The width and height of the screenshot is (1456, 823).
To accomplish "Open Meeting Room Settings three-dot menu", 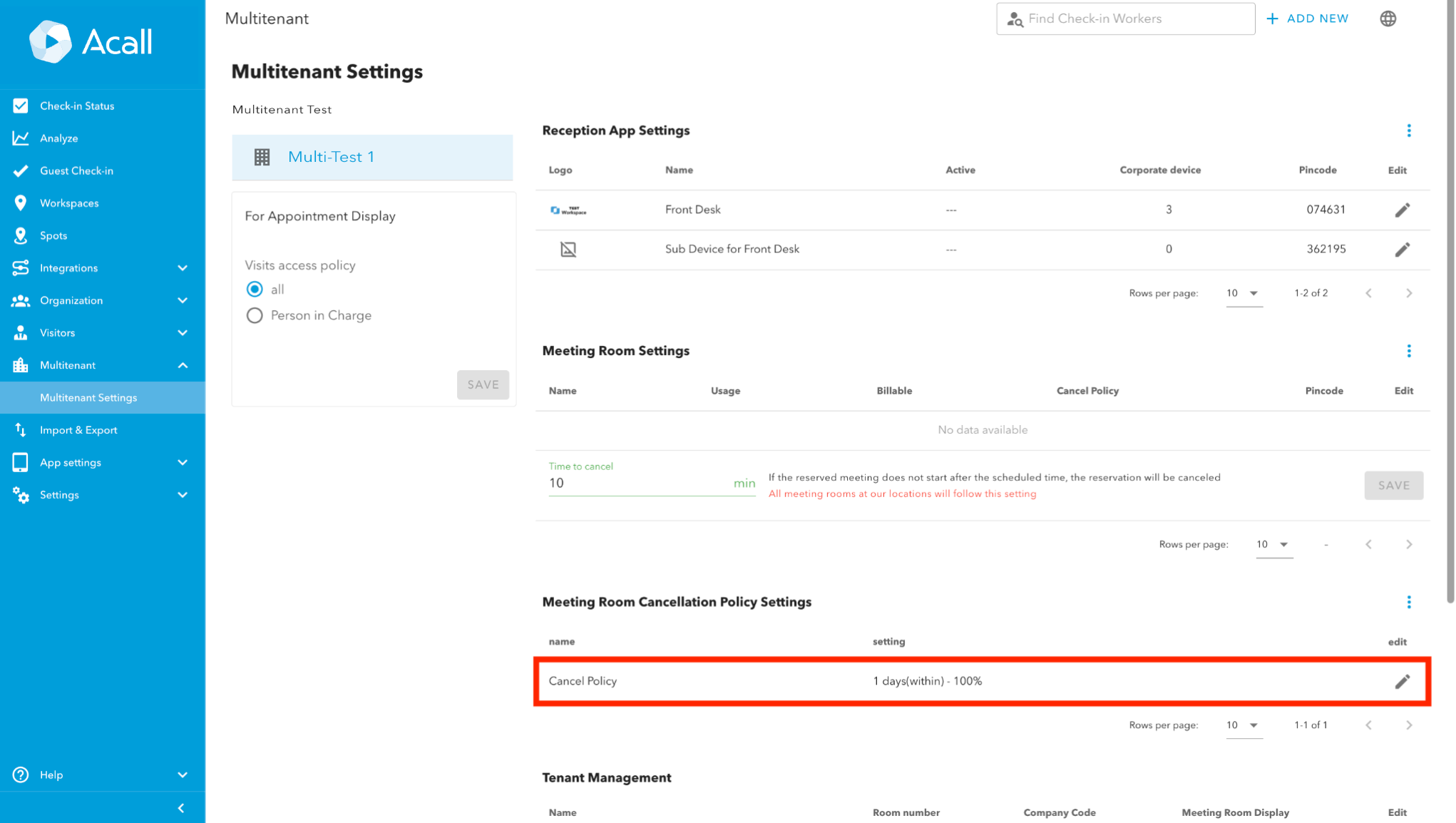I will click(1408, 351).
